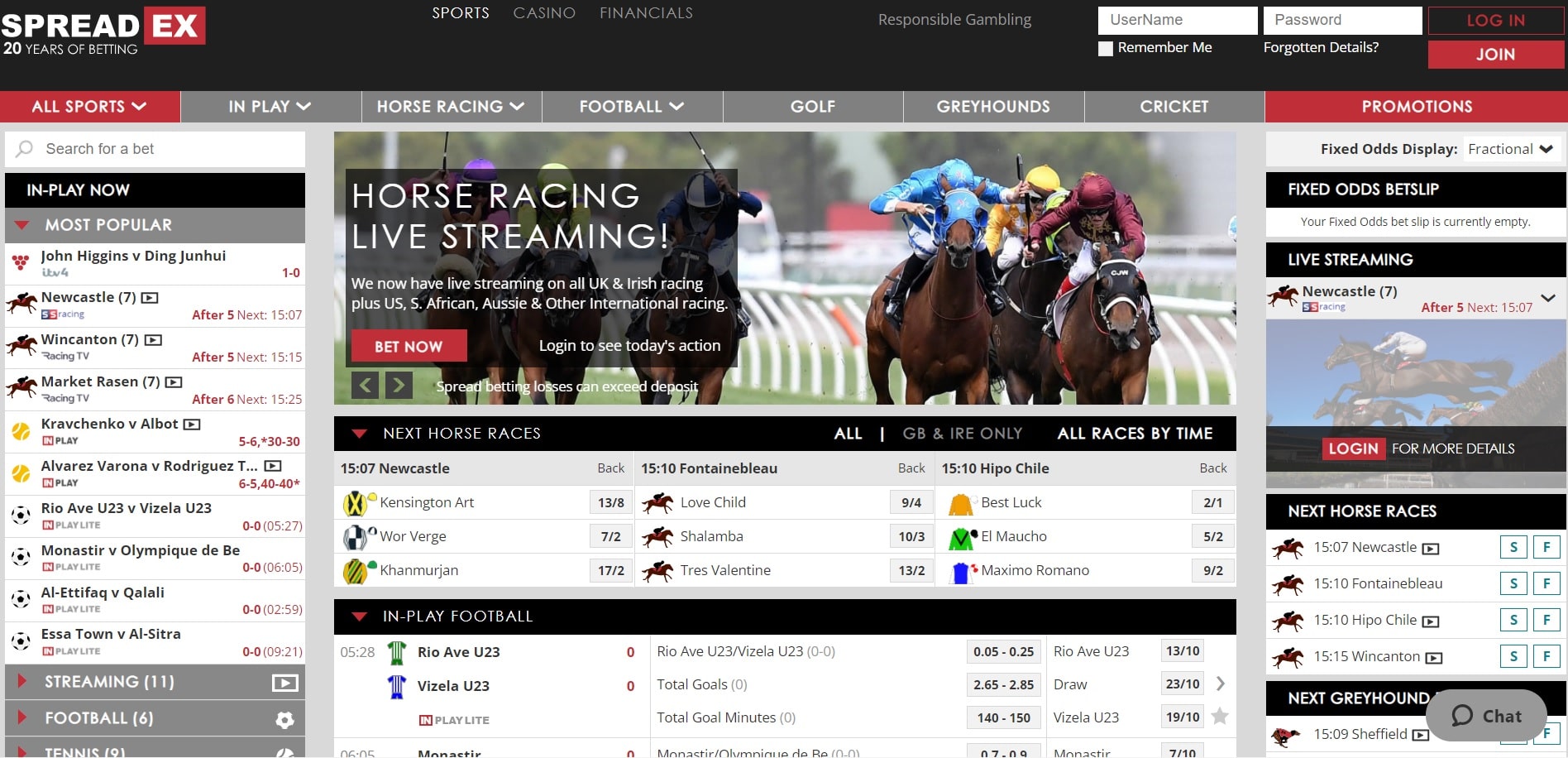
Task: Open the Football dropdown menu
Action: coord(633,107)
